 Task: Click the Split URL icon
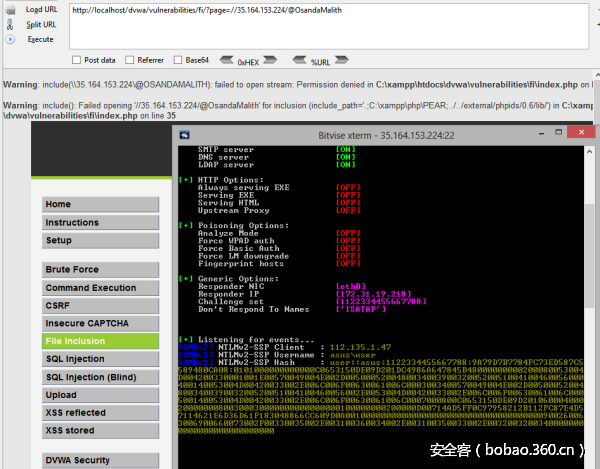coord(8,24)
